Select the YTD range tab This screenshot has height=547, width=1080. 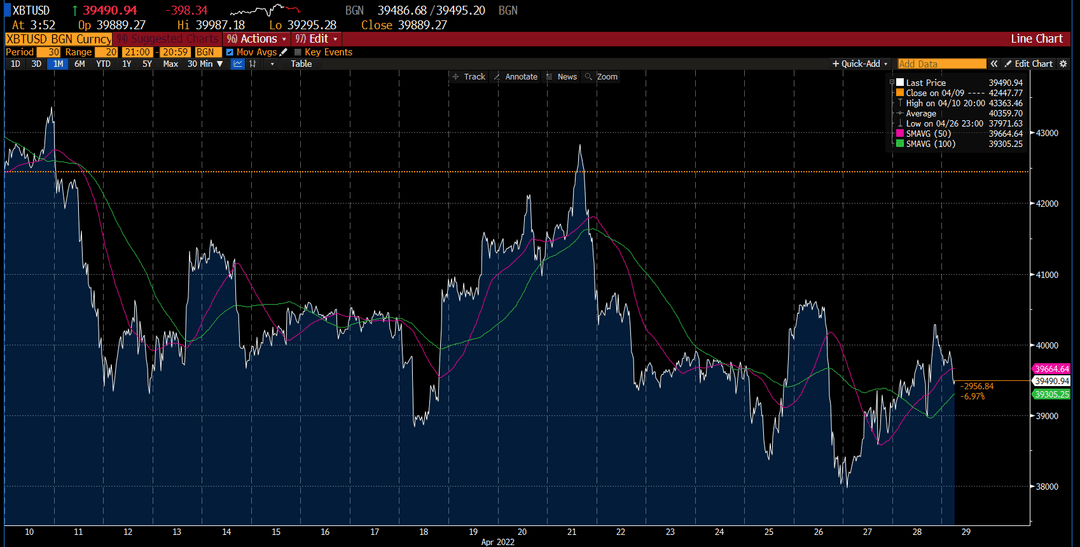103,63
